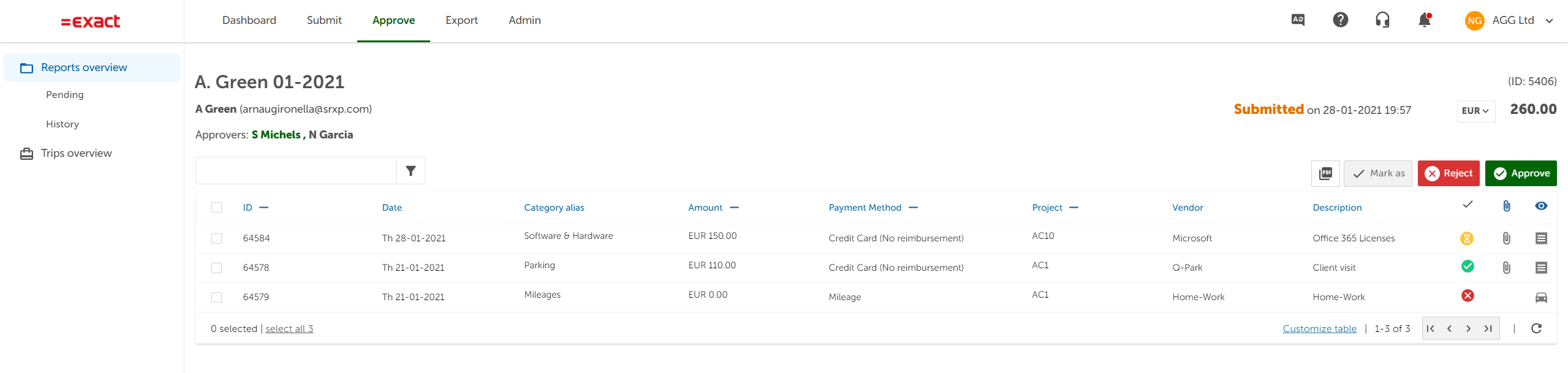Screen dimensions: 1568x373
Task: Click the Microsoft vendor cell
Action: coord(1192,238)
